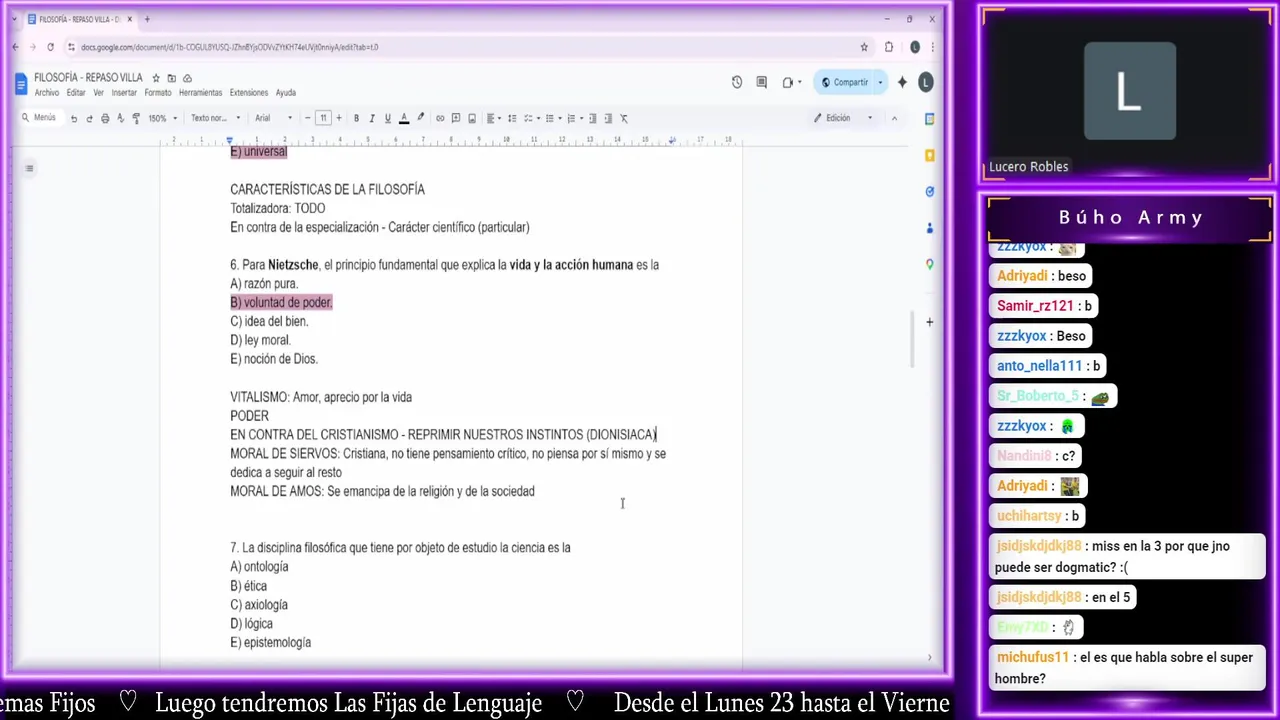Open the Arial font dropdown

pos(273,118)
